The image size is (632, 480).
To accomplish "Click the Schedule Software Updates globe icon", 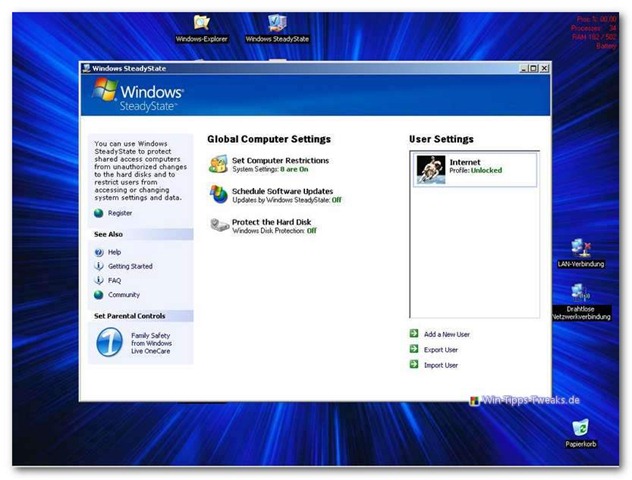I will [218, 195].
